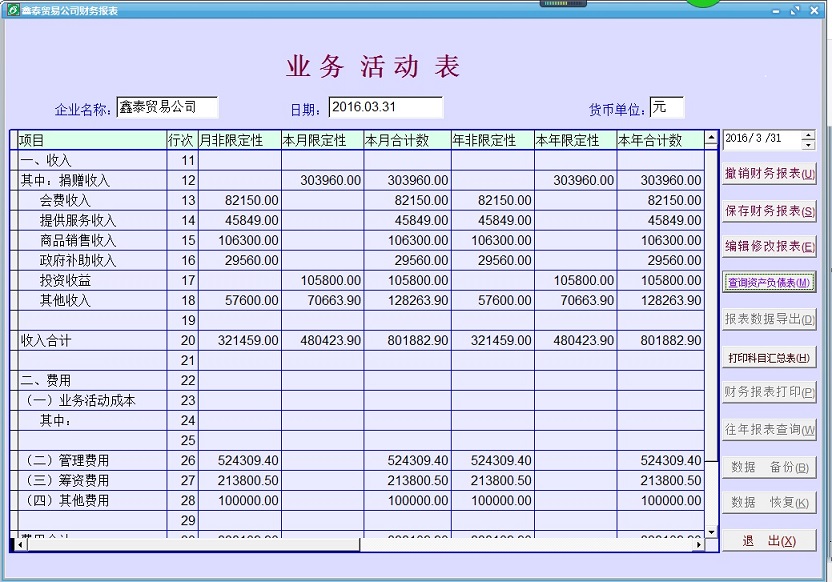Save report with 保存财务报表 button
The image size is (832, 582).
click(769, 211)
